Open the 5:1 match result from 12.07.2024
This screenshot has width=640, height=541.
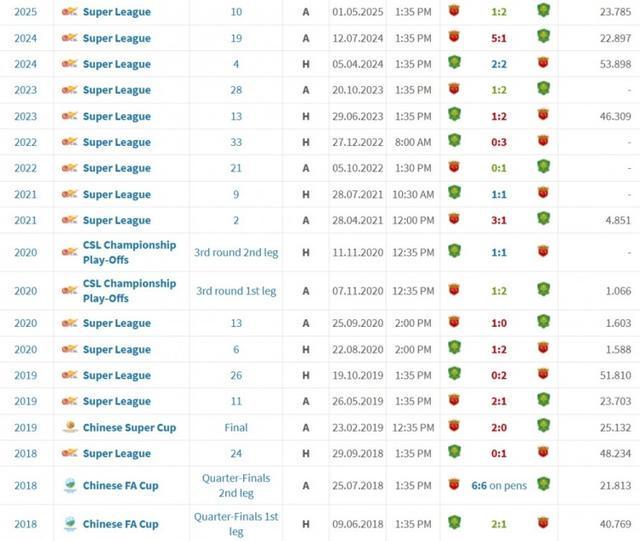[x=499, y=38]
